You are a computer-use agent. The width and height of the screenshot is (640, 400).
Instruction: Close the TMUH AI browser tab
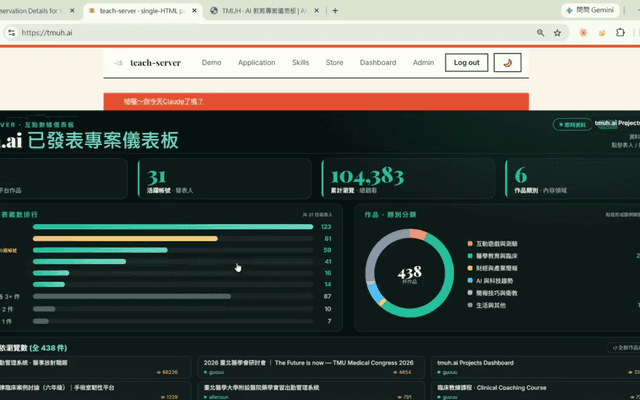[x=316, y=11]
